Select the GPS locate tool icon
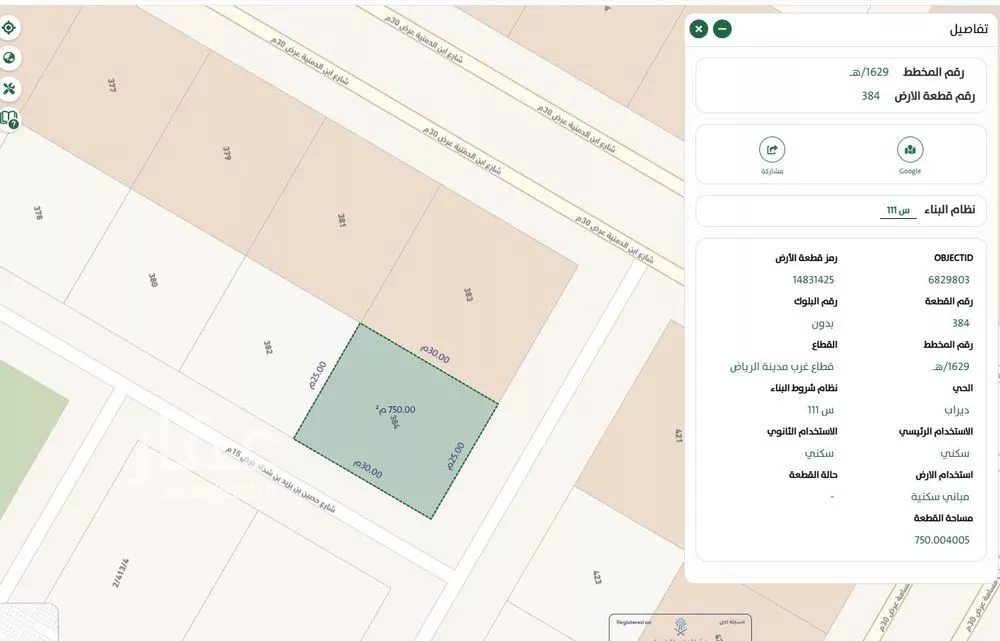1000x641 pixels. [x=8, y=28]
